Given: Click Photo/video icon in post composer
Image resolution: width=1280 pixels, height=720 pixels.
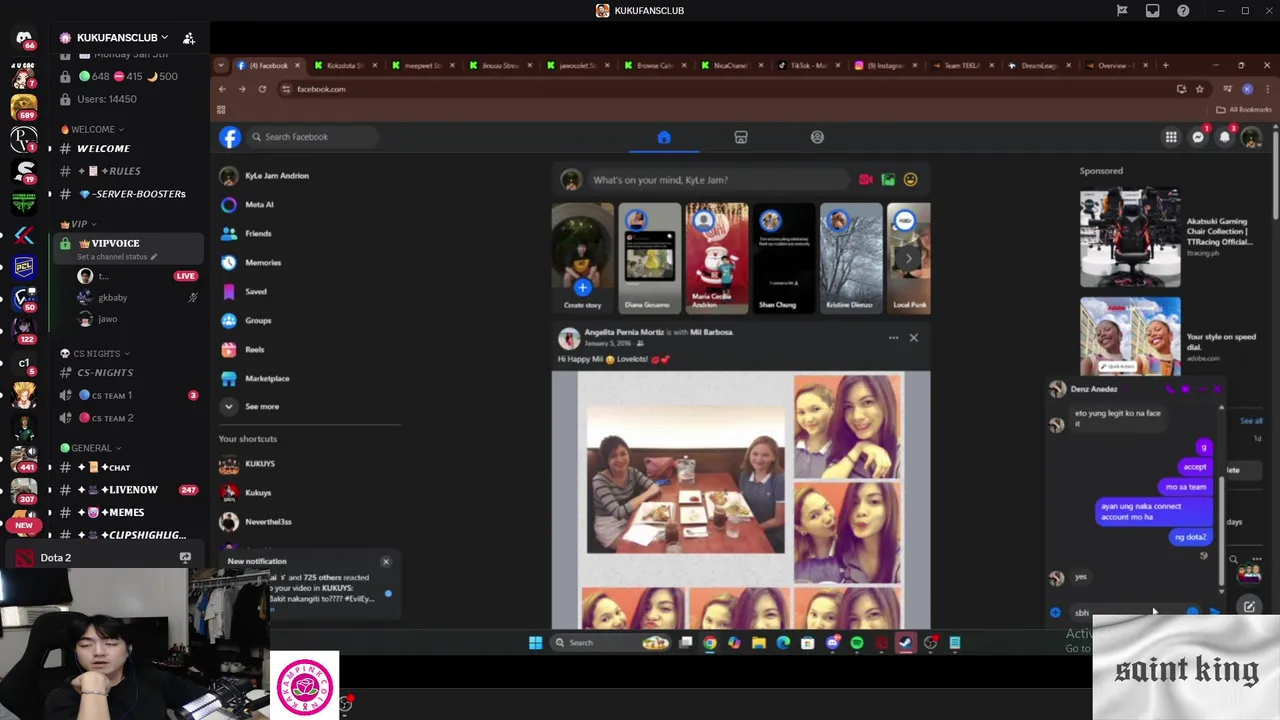Looking at the screenshot, I should click(x=888, y=180).
